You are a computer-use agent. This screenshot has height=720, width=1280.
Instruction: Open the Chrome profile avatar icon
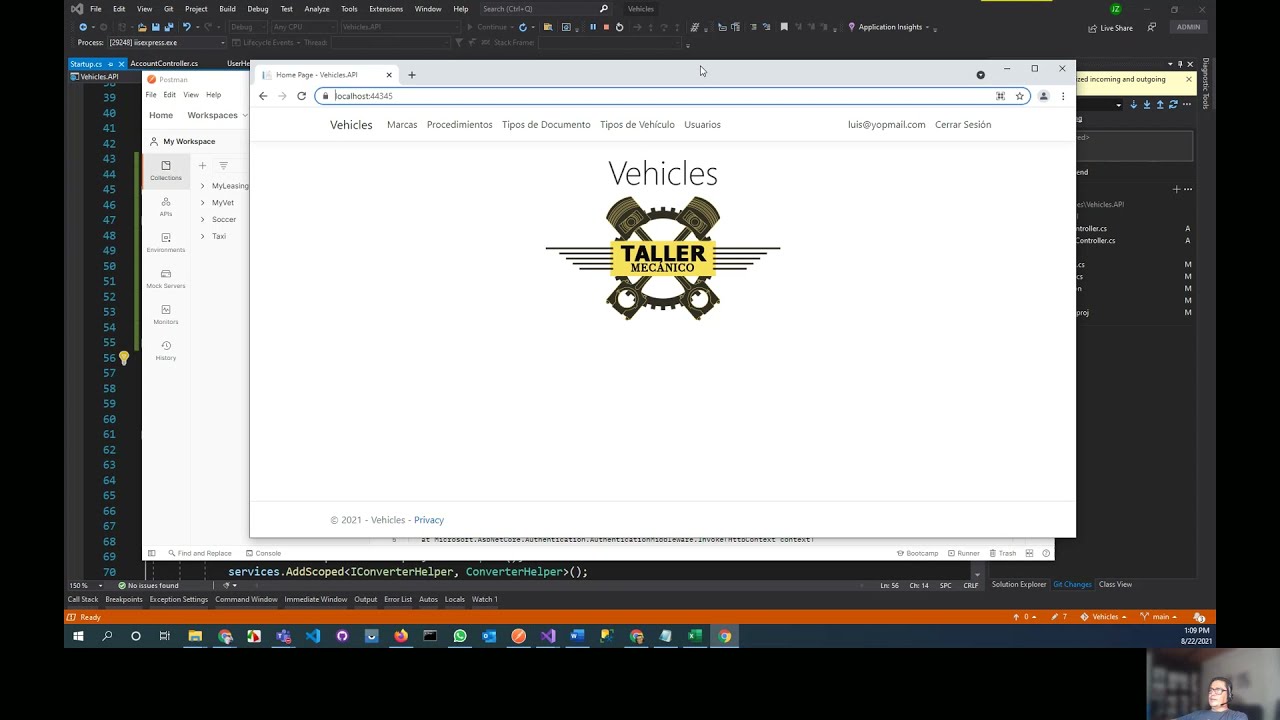pyautogui.click(x=1043, y=96)
